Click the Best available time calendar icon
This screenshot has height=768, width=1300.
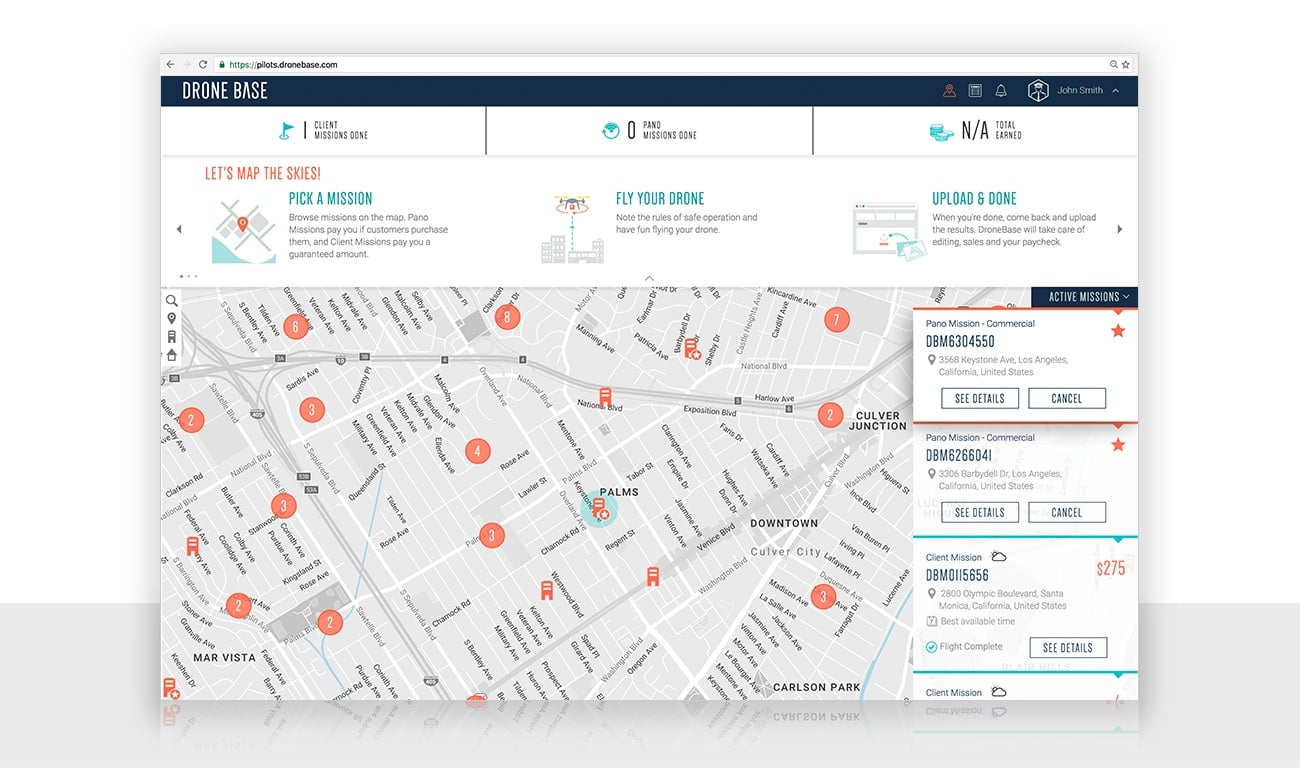coord(932,622)
